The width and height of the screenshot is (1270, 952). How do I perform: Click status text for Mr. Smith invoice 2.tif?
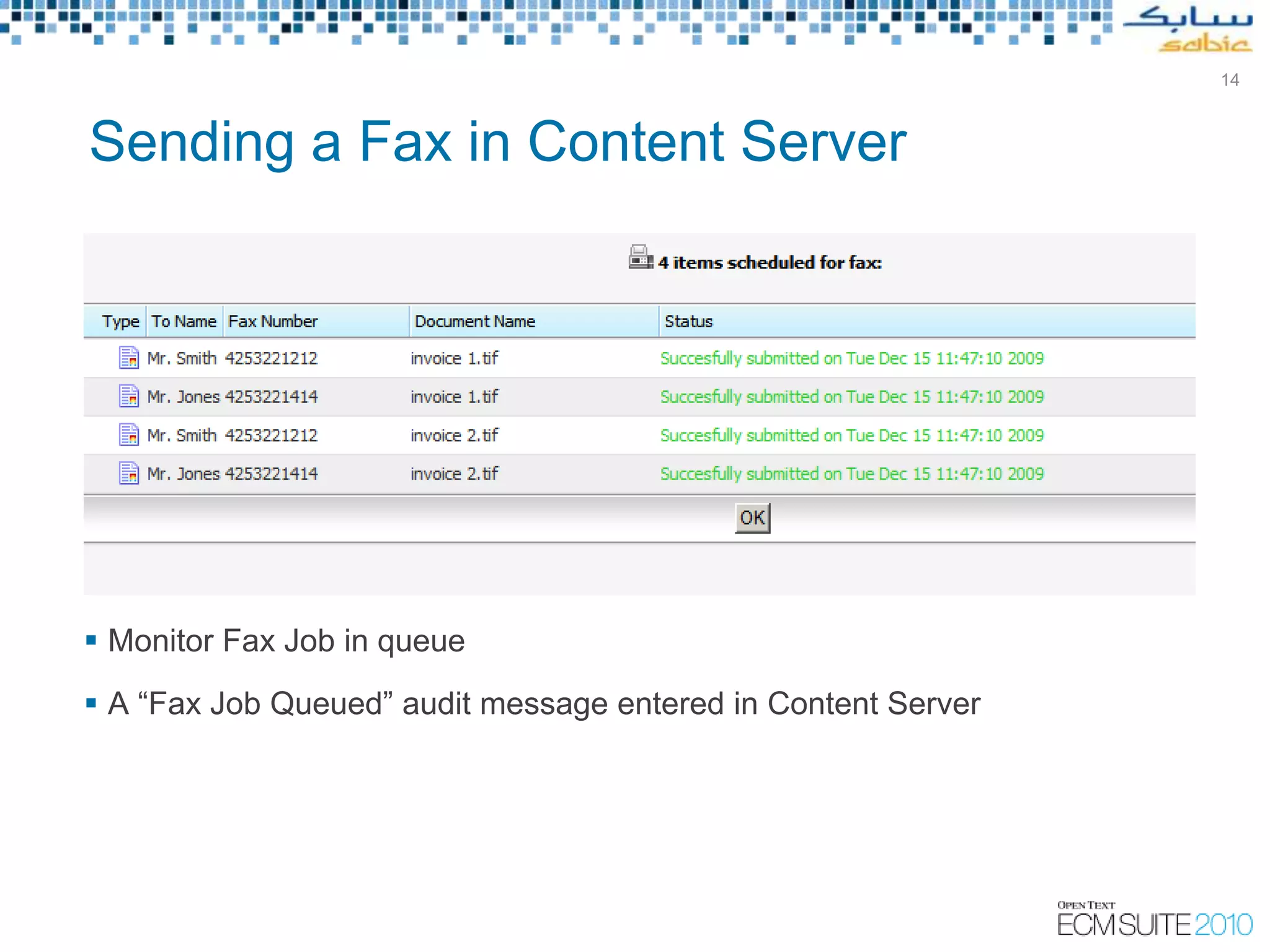coord(852,435)
